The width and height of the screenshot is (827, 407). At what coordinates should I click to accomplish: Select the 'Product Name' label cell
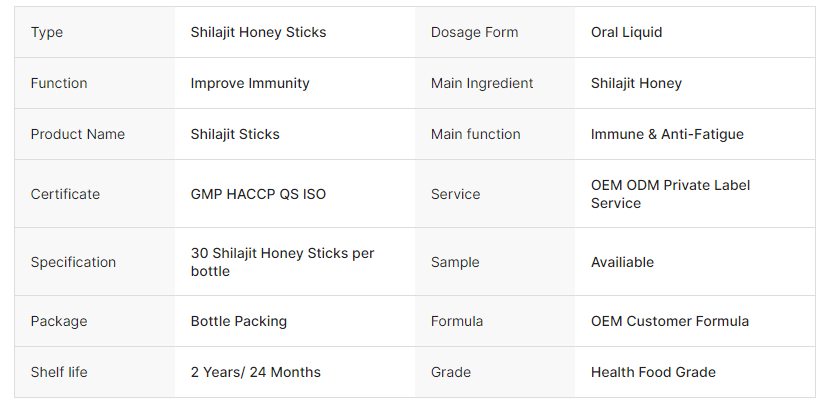(x=77, y=134)
